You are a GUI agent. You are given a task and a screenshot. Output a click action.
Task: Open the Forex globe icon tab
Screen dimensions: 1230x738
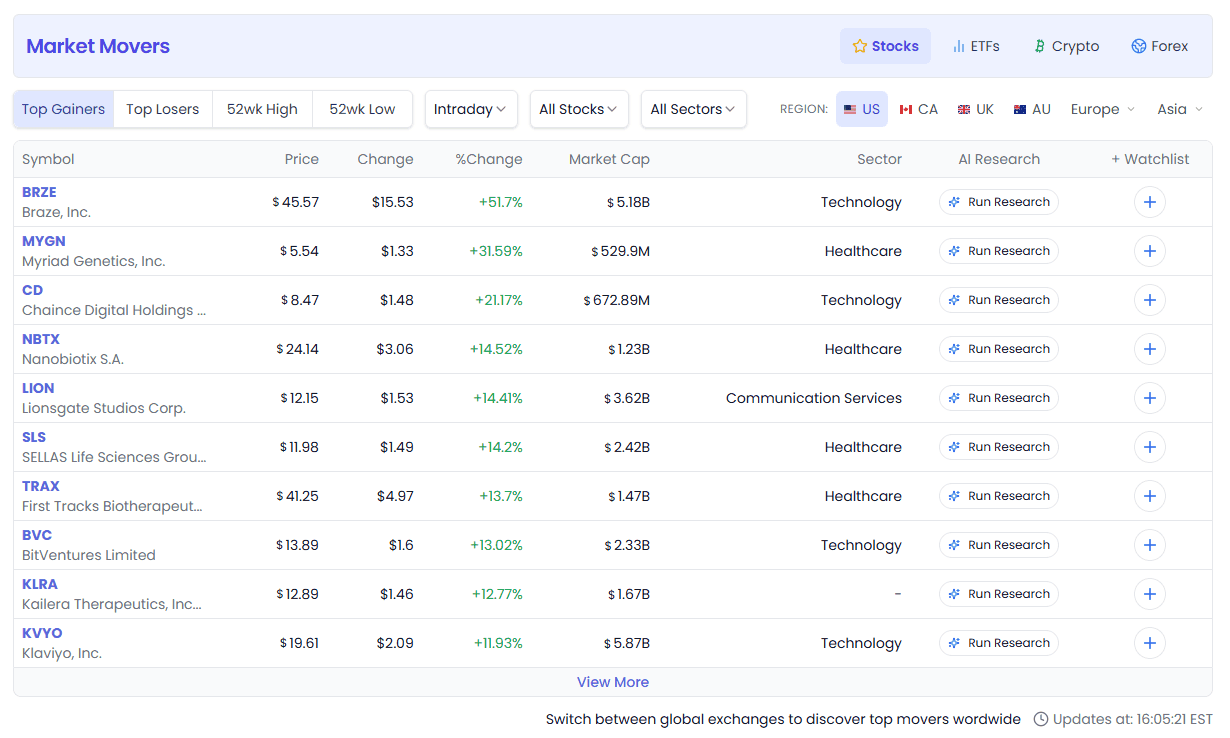(1159, 46)
